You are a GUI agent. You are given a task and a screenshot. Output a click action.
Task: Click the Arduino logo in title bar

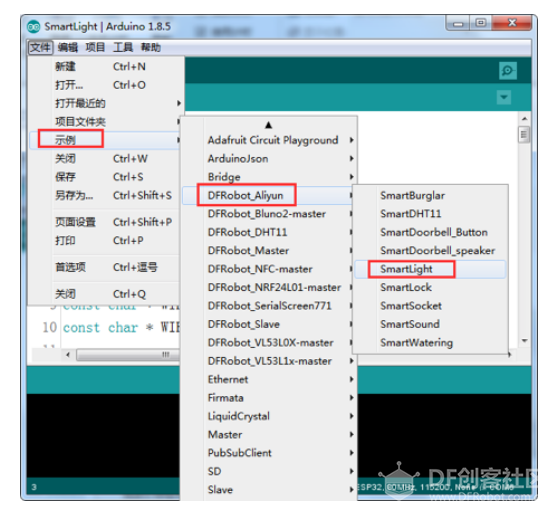tap(34, 27)
